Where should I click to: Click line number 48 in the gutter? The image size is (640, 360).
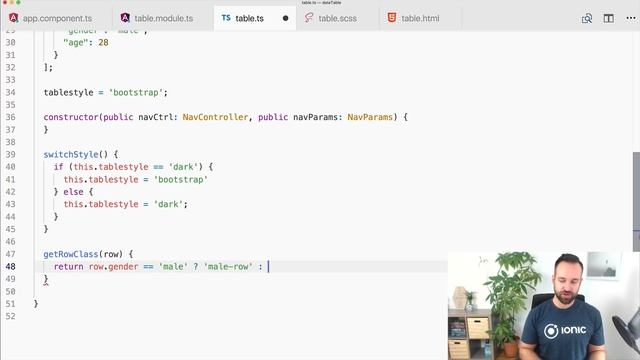(10, 267)
